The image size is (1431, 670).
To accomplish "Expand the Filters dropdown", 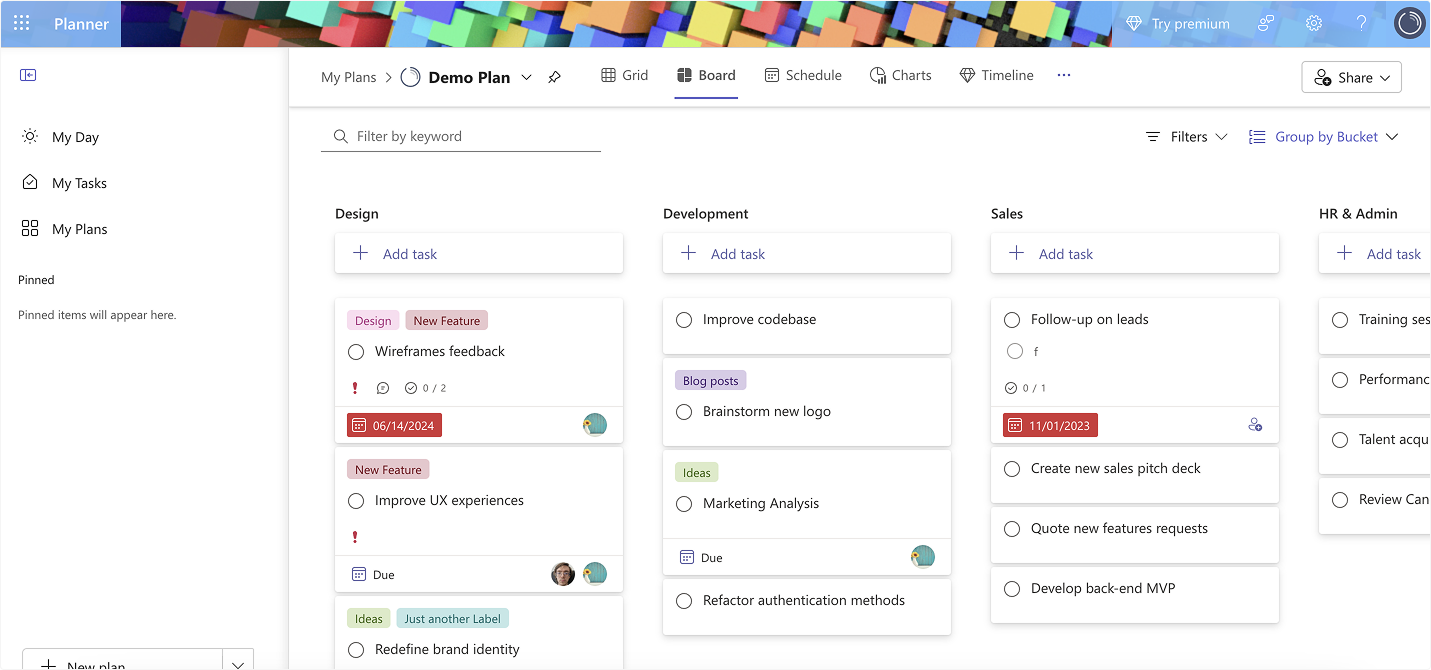I will tap(1186, 136).
